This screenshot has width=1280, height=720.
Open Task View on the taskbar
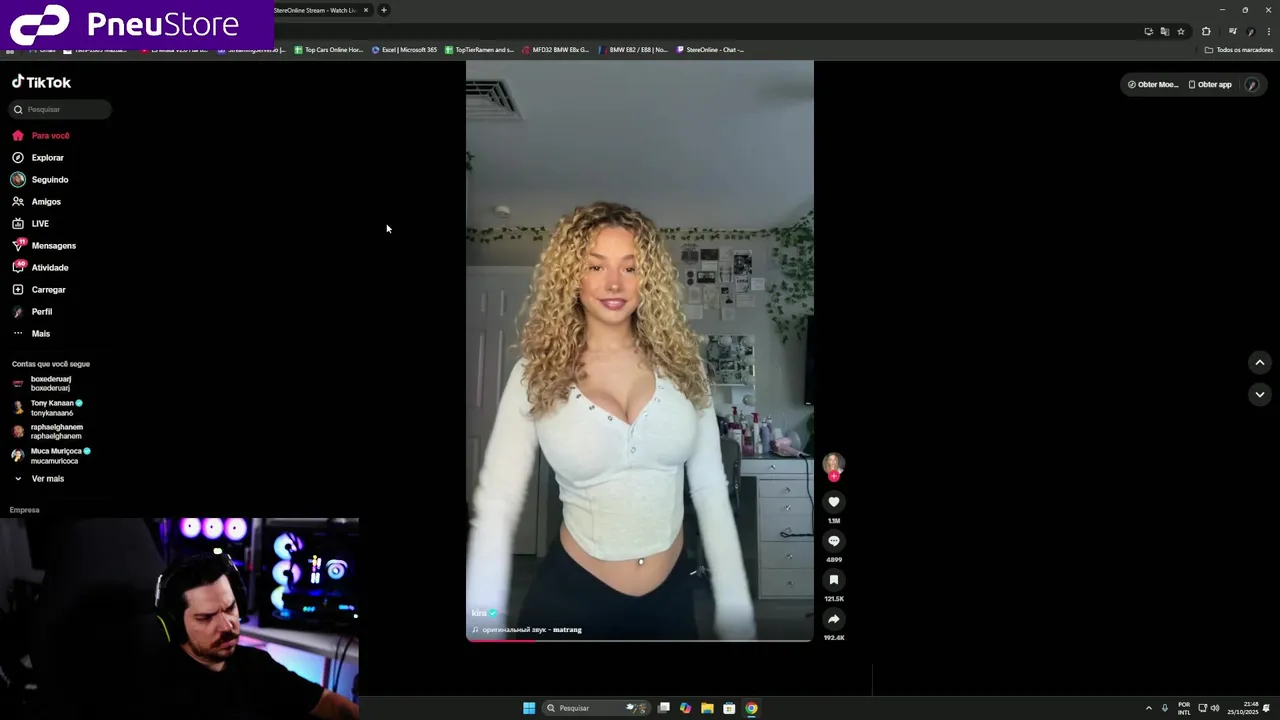(663, 708)
